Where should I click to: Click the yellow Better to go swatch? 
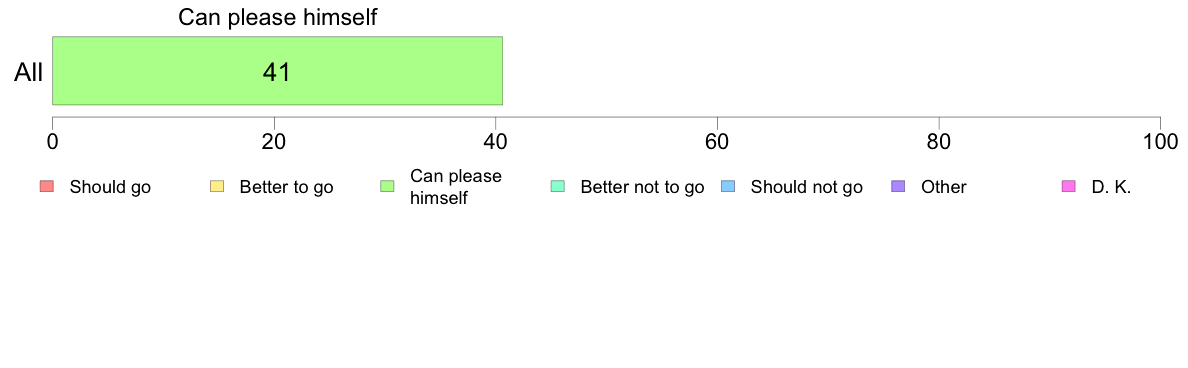pyautogui.click(x=217, y=187)
